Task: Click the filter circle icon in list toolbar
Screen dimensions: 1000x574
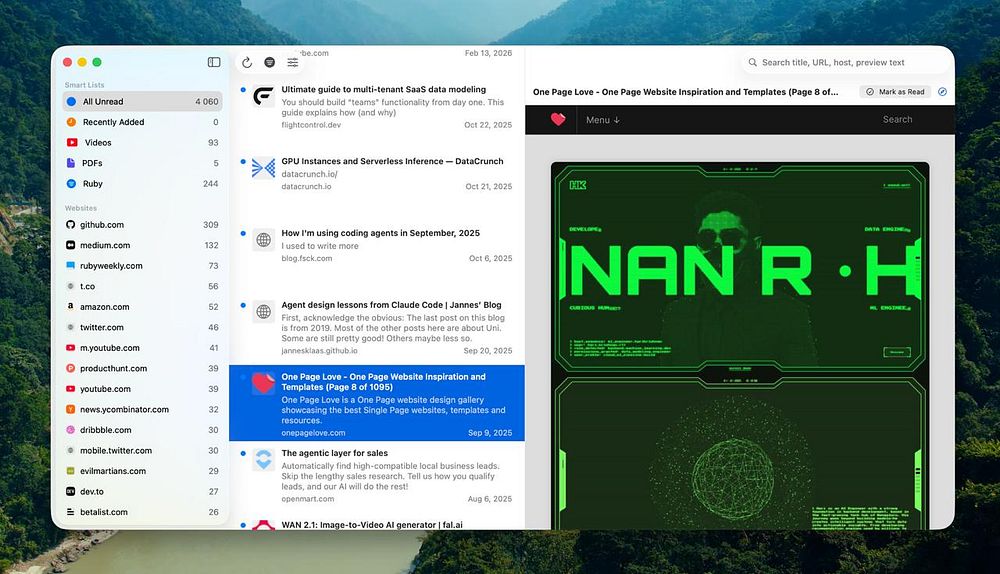Action: click(x=270, y=62)
